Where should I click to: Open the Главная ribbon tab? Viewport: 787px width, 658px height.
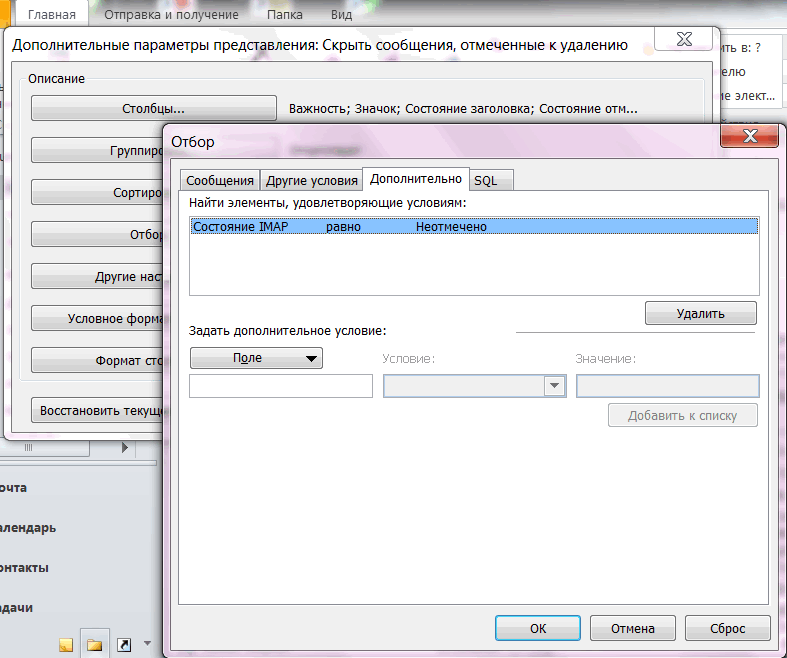52,15
